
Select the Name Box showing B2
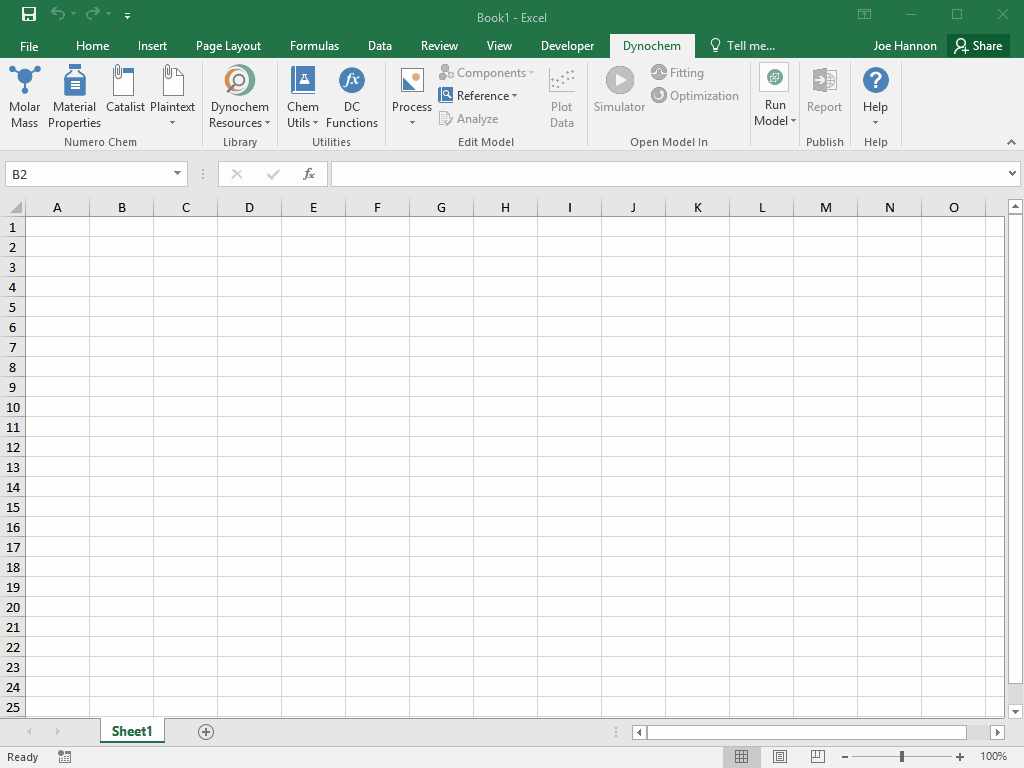[90, 173]
